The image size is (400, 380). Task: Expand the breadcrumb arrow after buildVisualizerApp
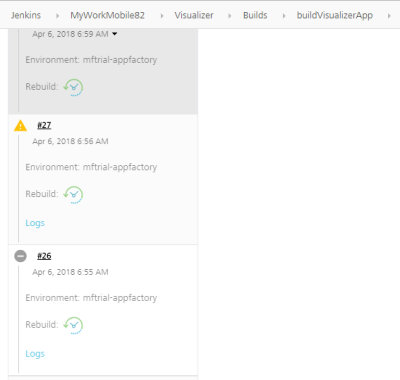[389, 16]
